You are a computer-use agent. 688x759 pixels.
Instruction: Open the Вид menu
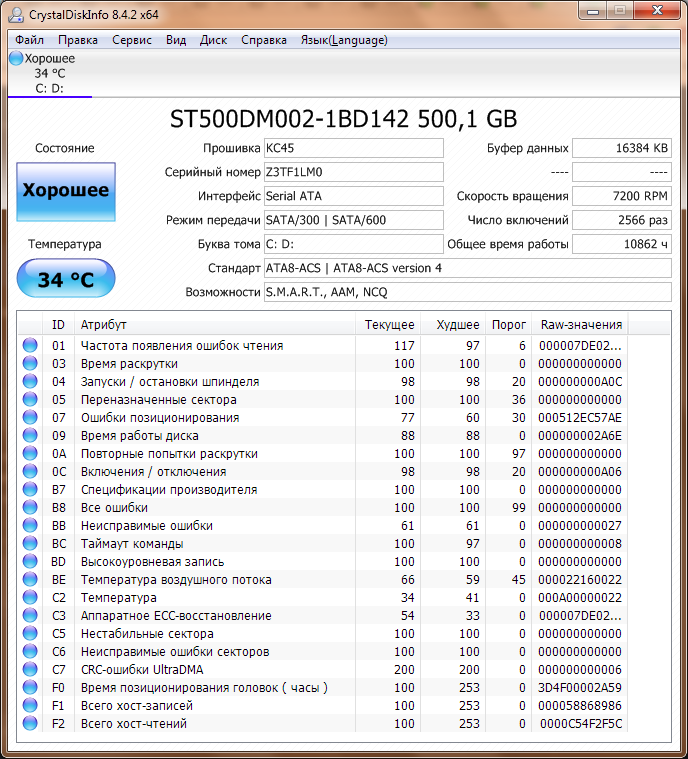coord(176,40)
